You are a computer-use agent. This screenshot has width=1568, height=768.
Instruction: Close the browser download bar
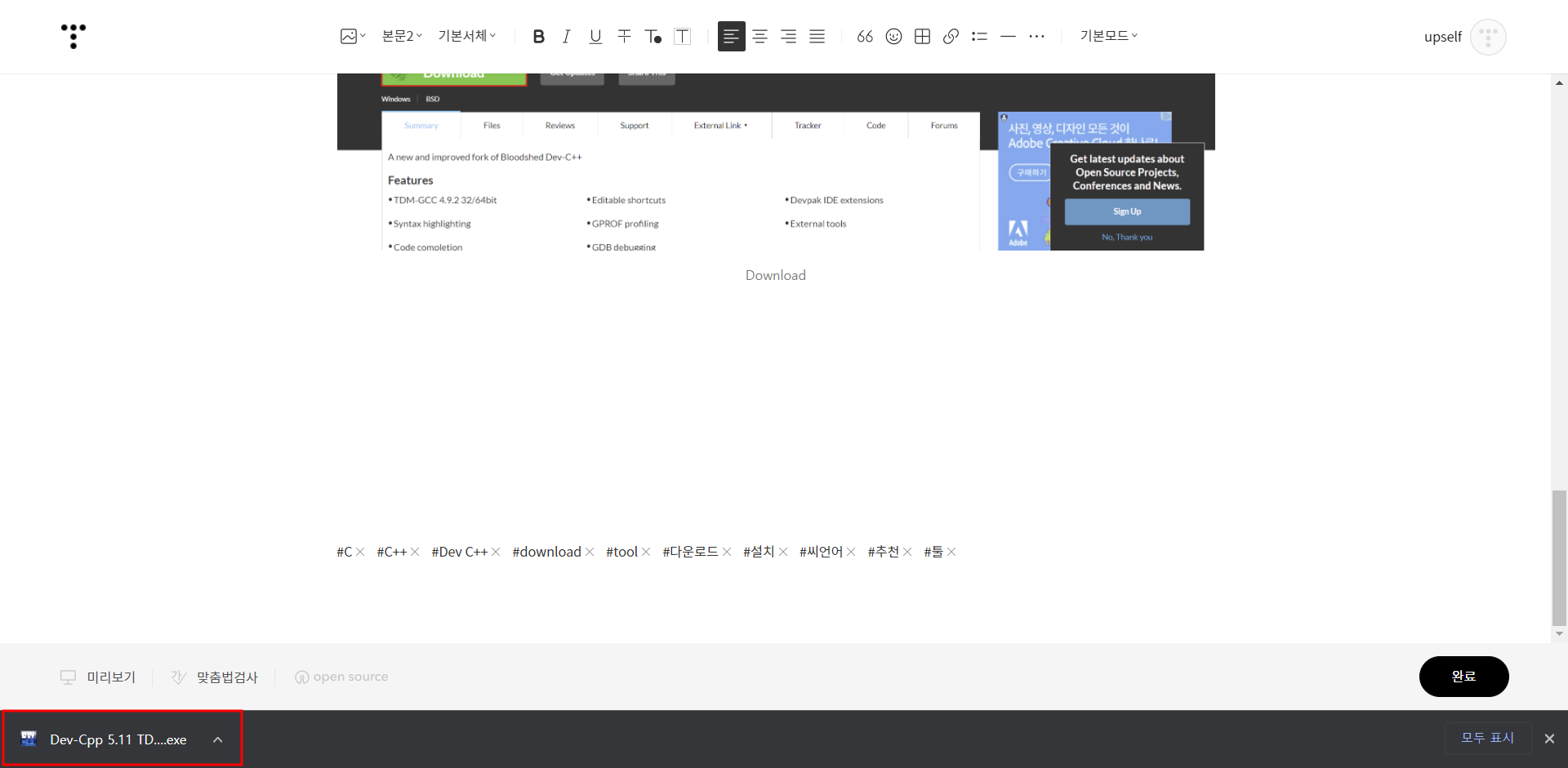tap(1549, 739)
